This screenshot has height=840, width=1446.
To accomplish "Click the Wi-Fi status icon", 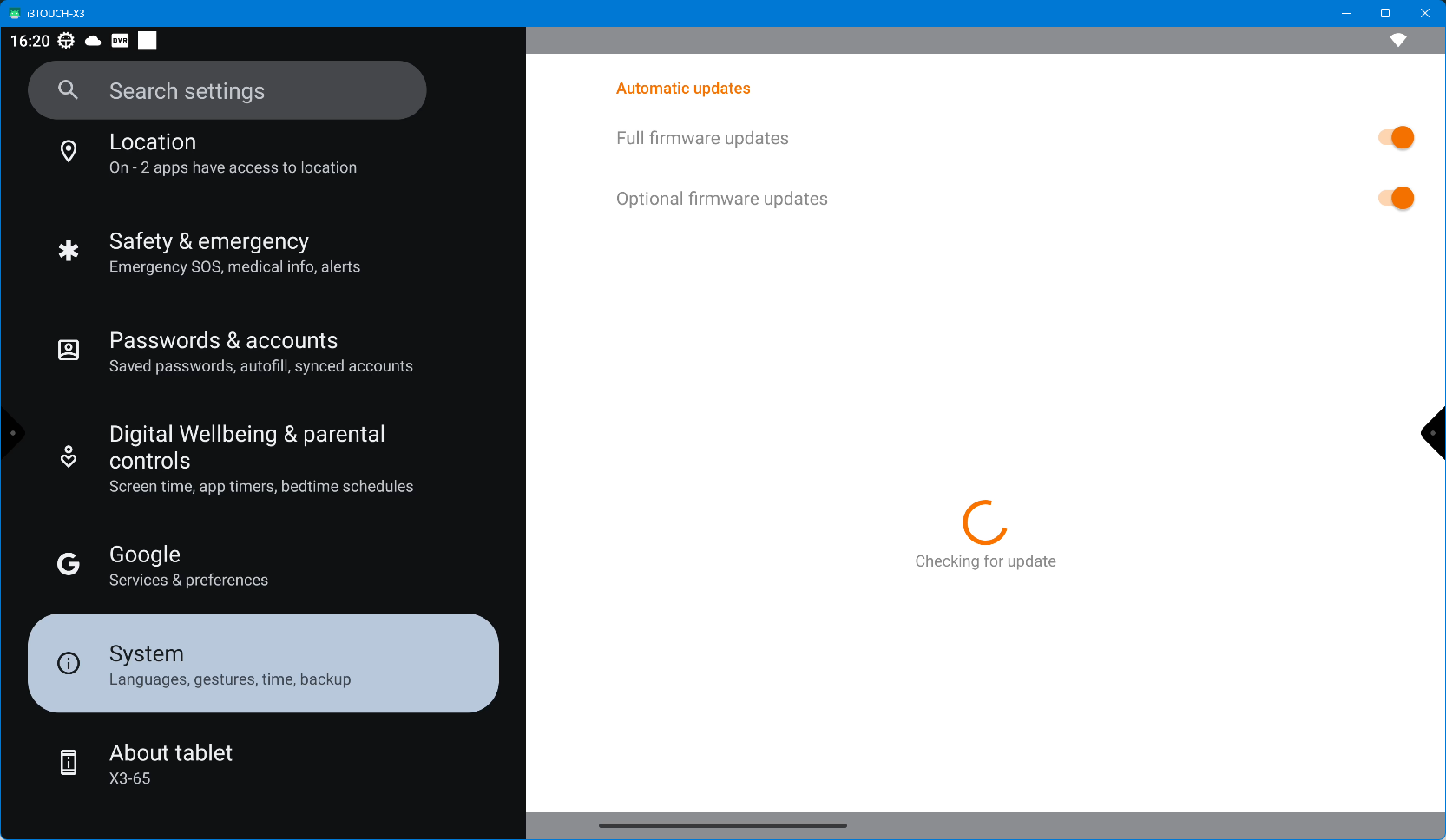I will (x=1397, y=40).
